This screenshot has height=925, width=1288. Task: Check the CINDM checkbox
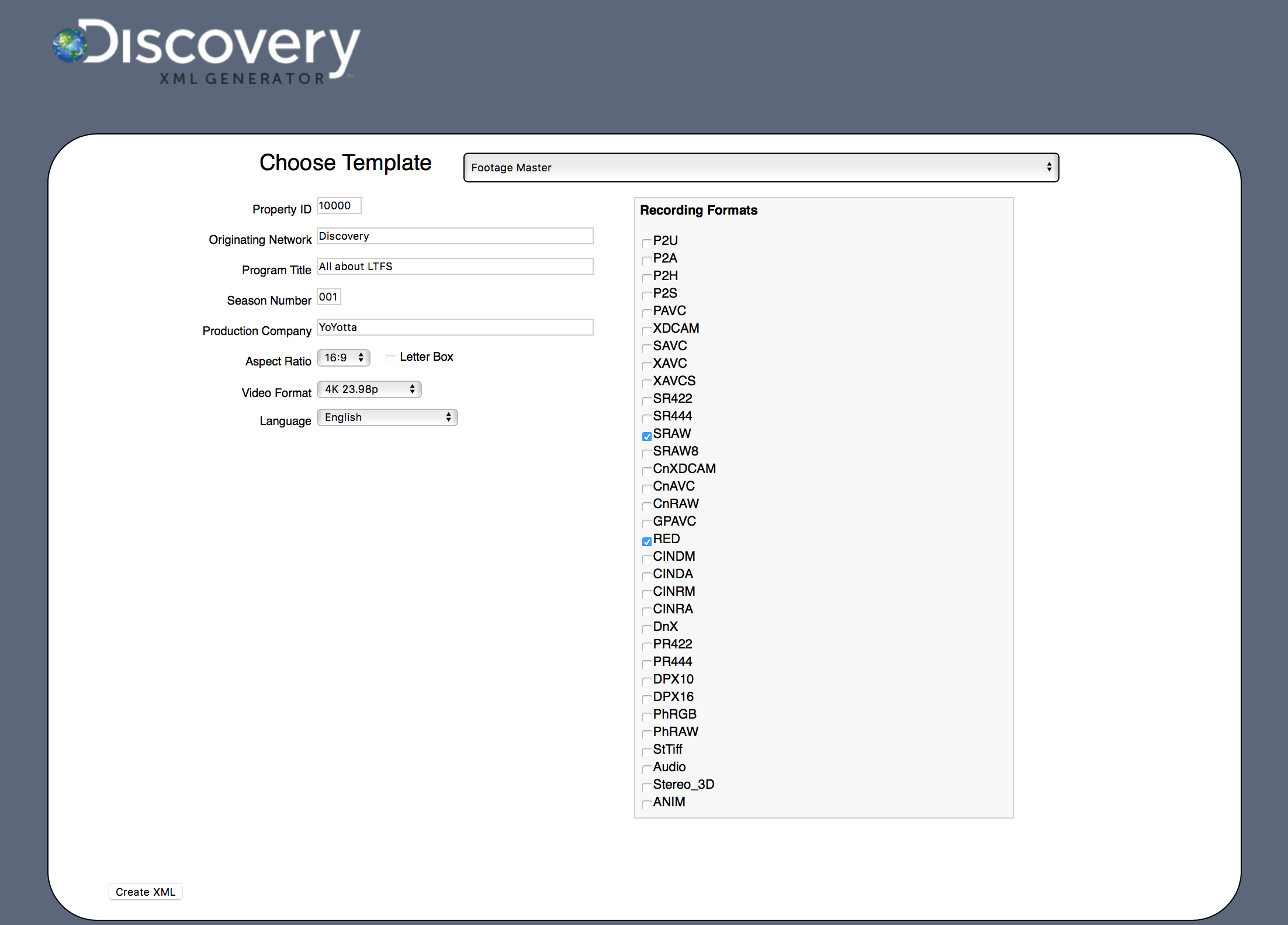[x=647, y=558]
